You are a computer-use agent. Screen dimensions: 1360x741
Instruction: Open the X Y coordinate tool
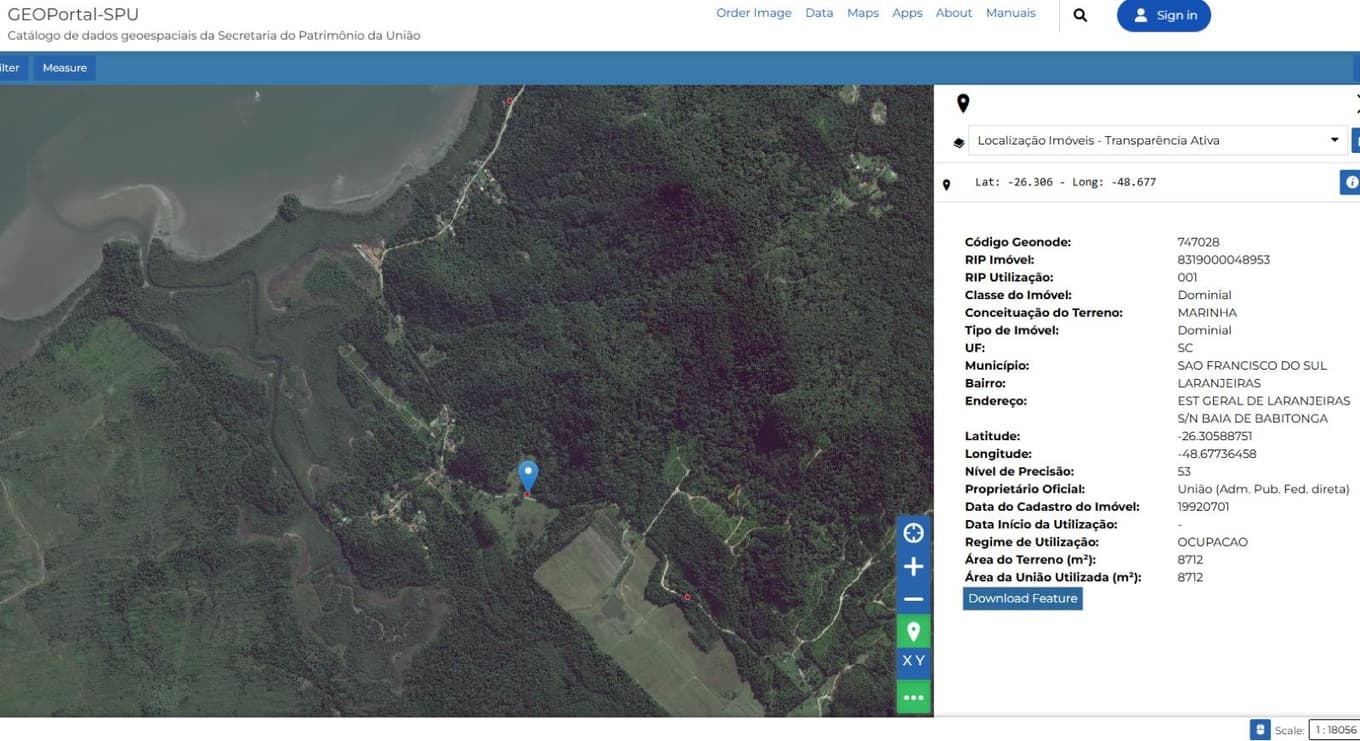click(913, 661)
